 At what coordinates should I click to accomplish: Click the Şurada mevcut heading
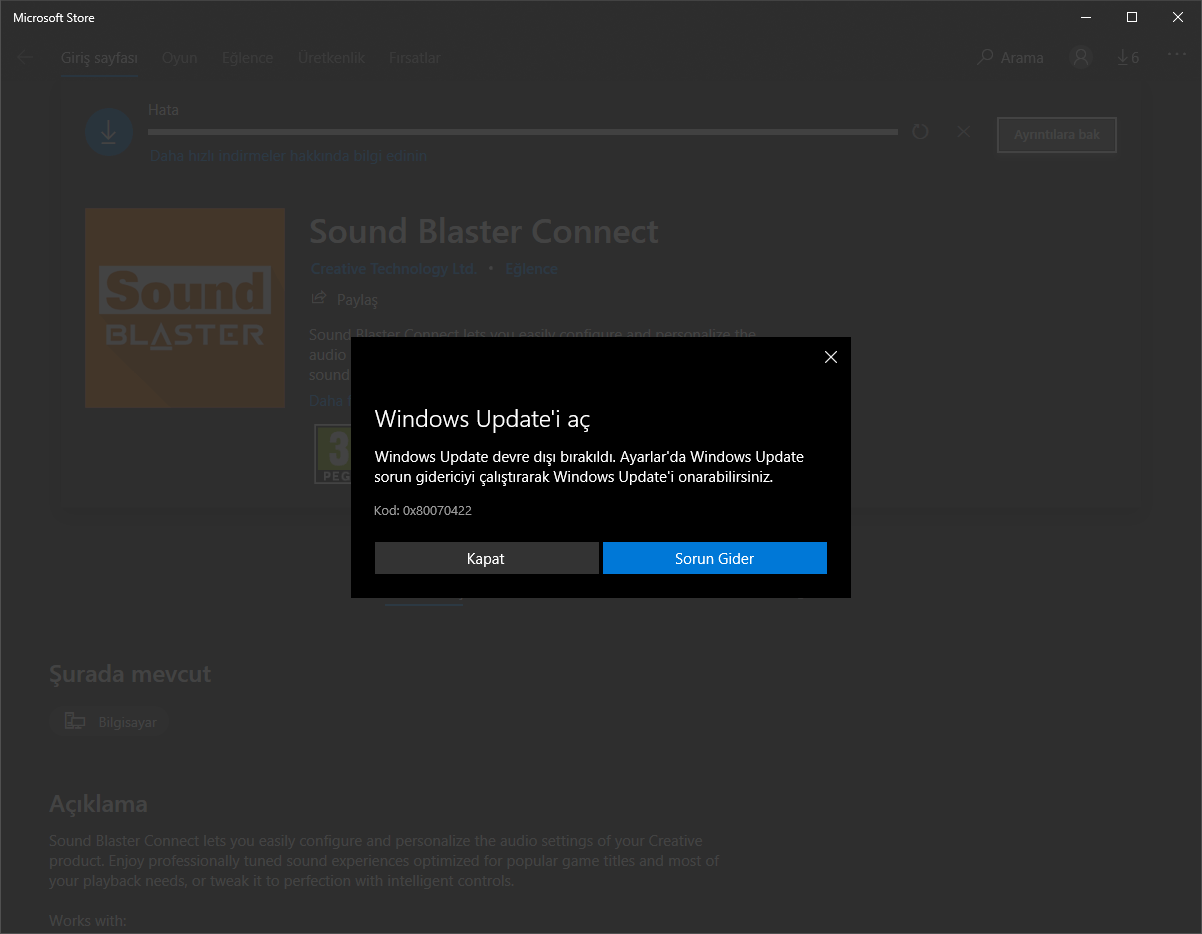pyautogui.click(x=130, y=674)
